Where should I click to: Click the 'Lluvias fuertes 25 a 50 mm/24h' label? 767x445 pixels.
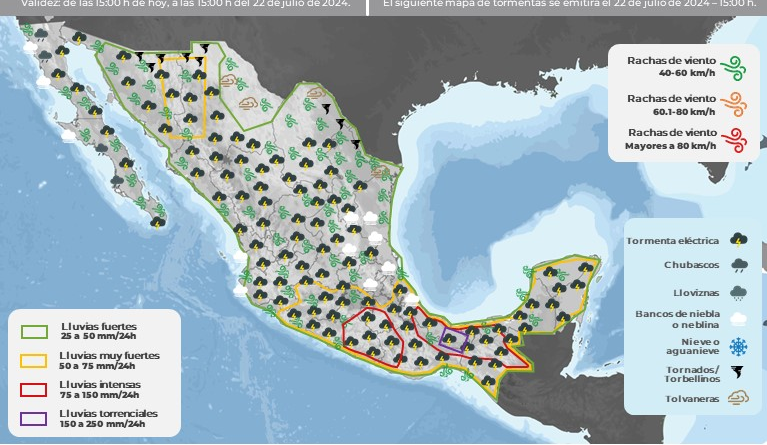[98, 331]
